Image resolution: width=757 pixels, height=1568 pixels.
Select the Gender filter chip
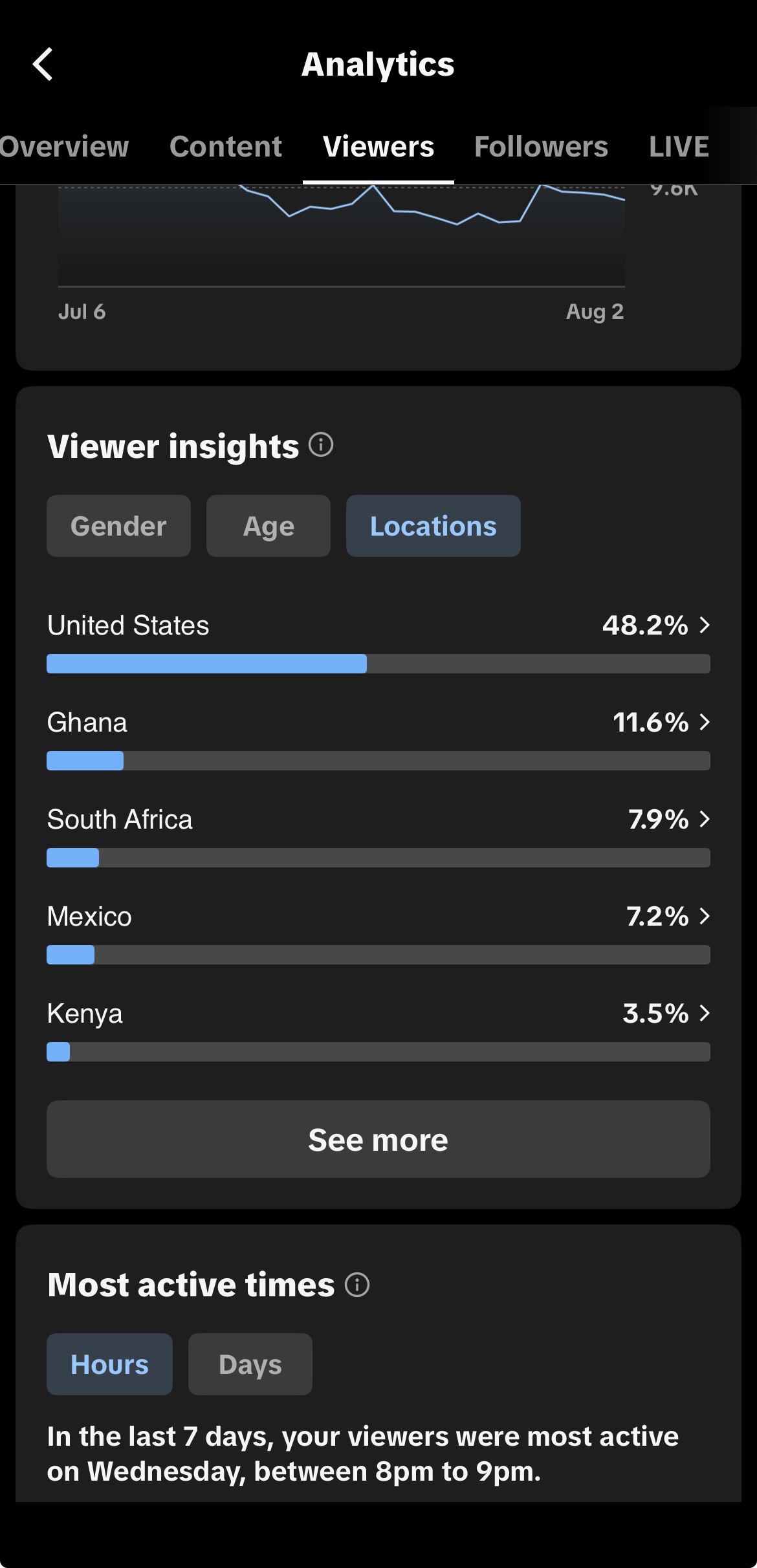118,526
